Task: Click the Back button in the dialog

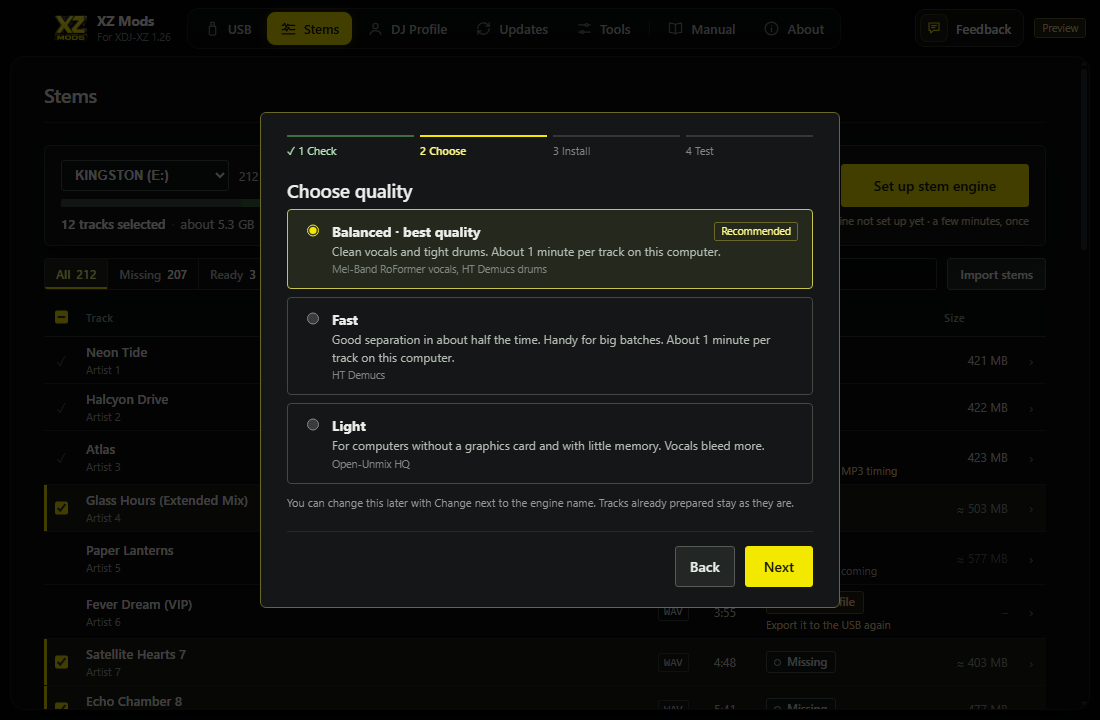Action: 704,566
